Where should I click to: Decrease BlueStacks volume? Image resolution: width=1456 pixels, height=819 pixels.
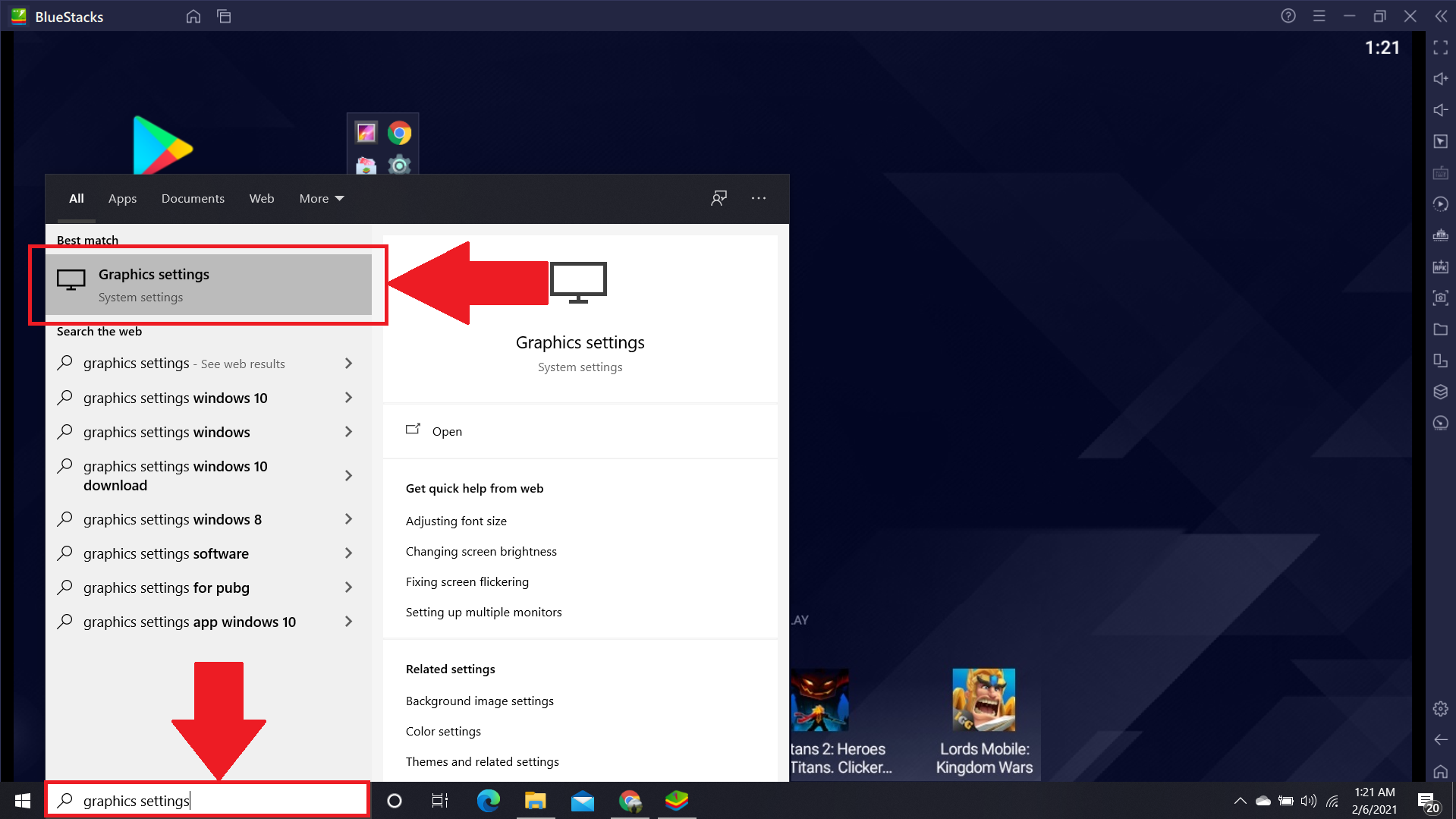click(x=1441, y=110)
